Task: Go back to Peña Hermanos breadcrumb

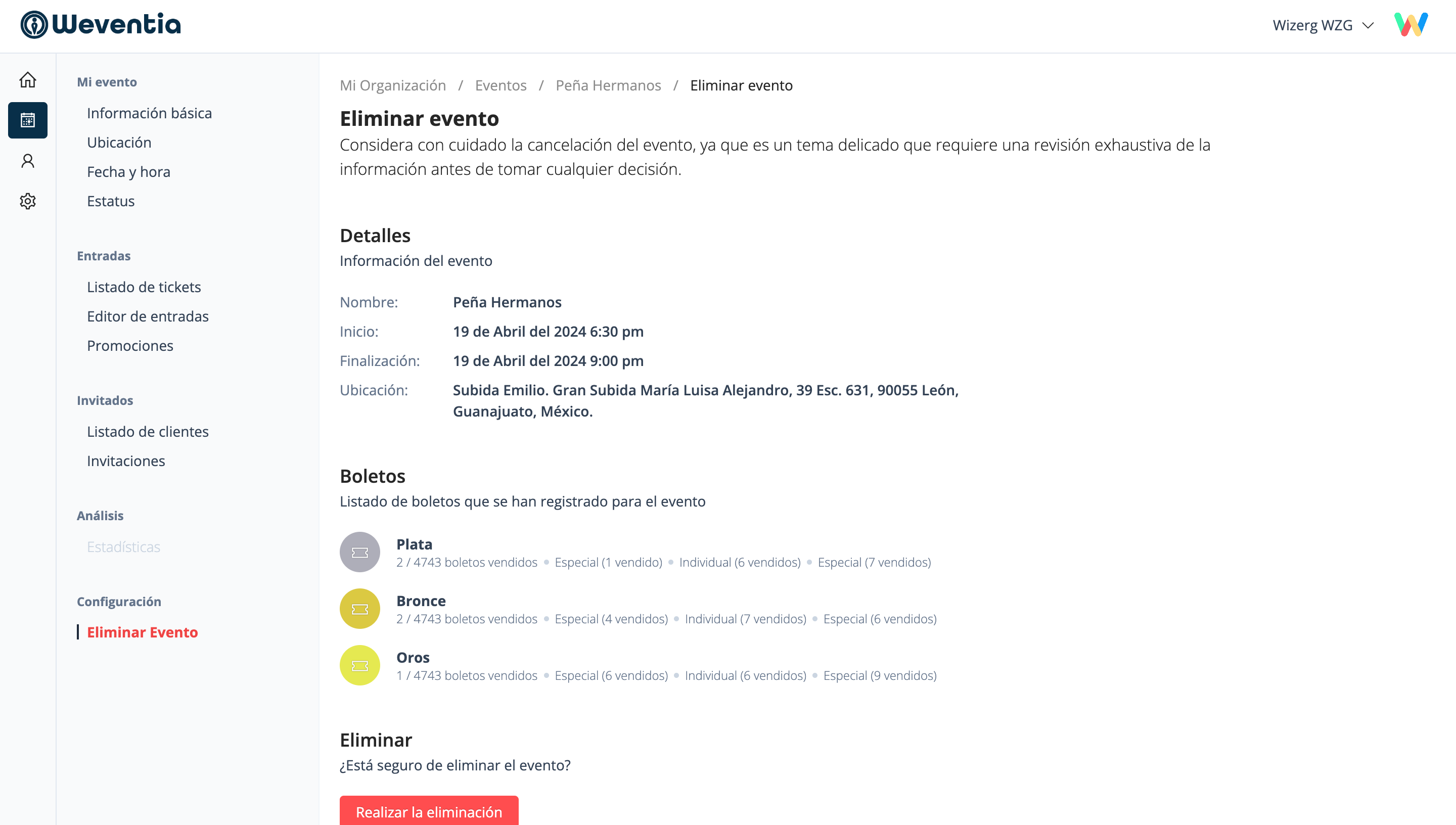Action: [608, 85]
